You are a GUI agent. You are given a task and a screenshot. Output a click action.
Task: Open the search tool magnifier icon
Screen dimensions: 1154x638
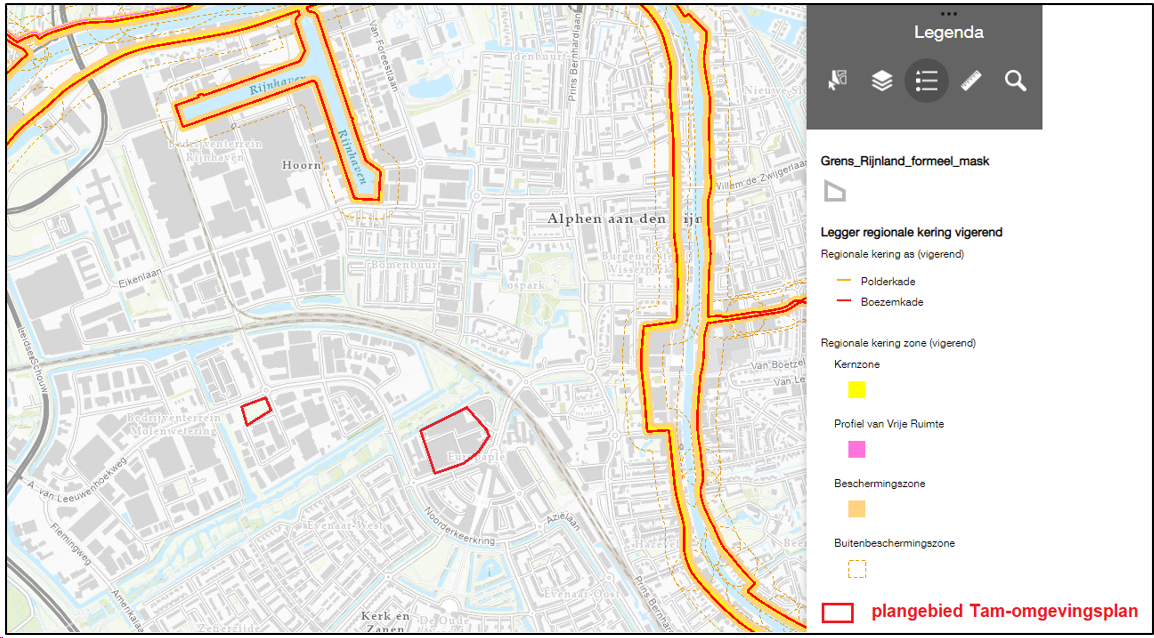click(1014, 80)
